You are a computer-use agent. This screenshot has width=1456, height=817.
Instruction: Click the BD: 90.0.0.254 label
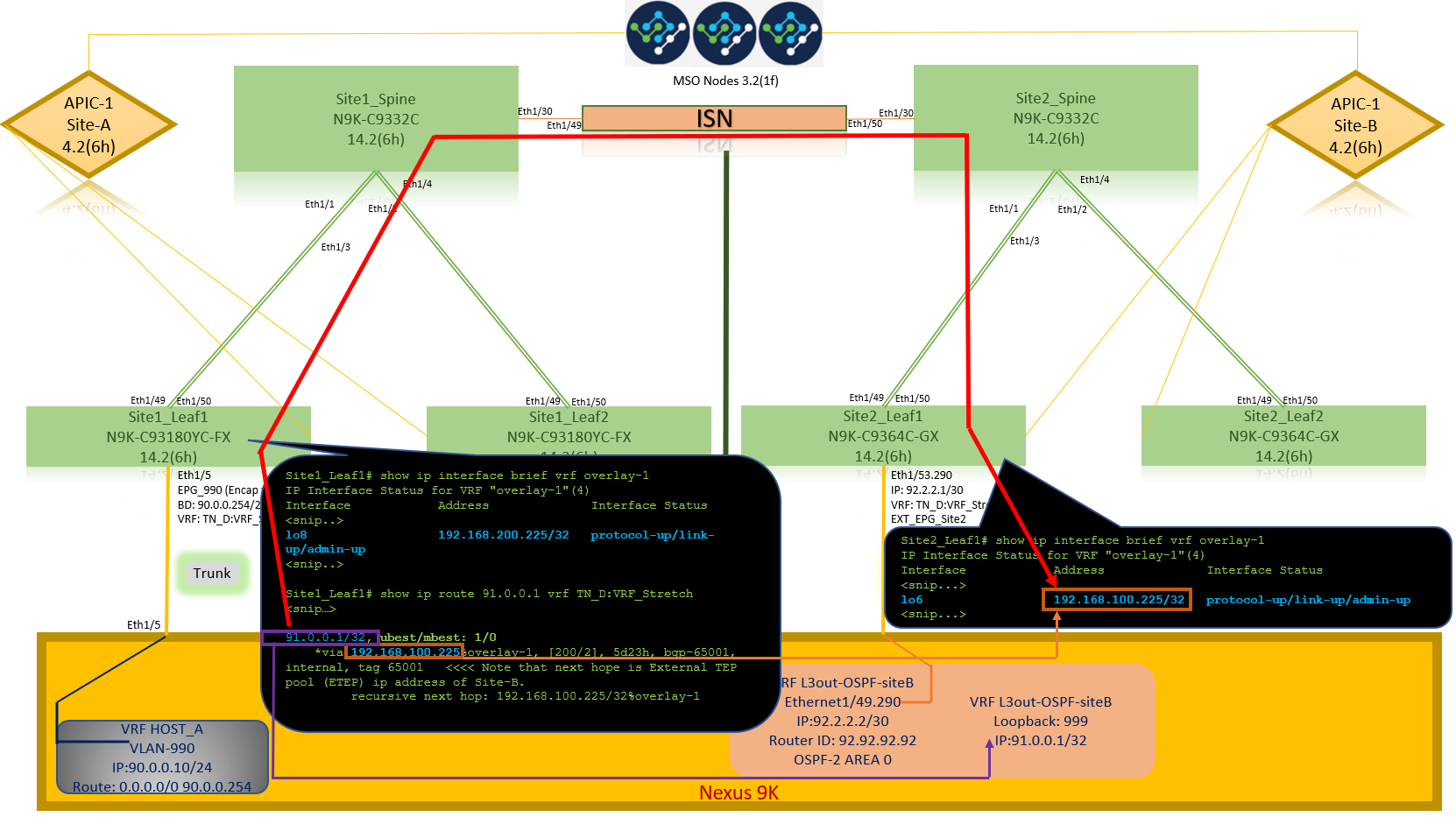tap(219, 505)
